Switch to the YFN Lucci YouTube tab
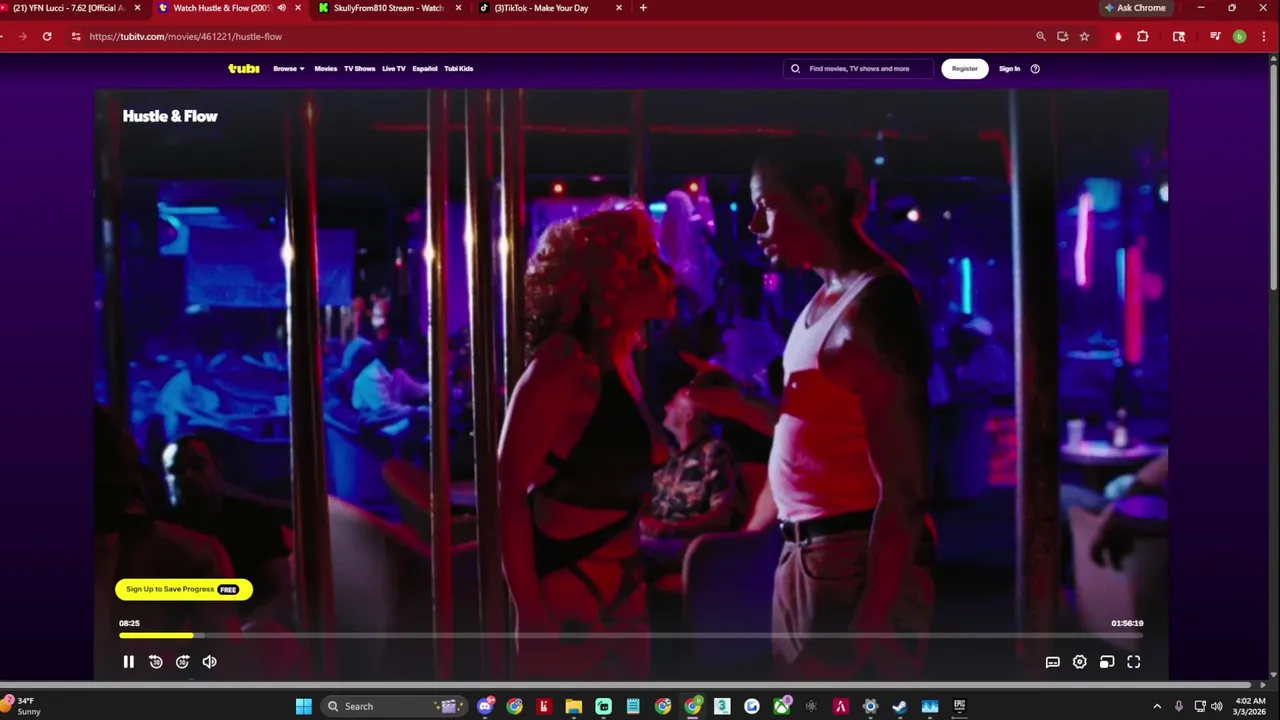 tap(68, 8)
